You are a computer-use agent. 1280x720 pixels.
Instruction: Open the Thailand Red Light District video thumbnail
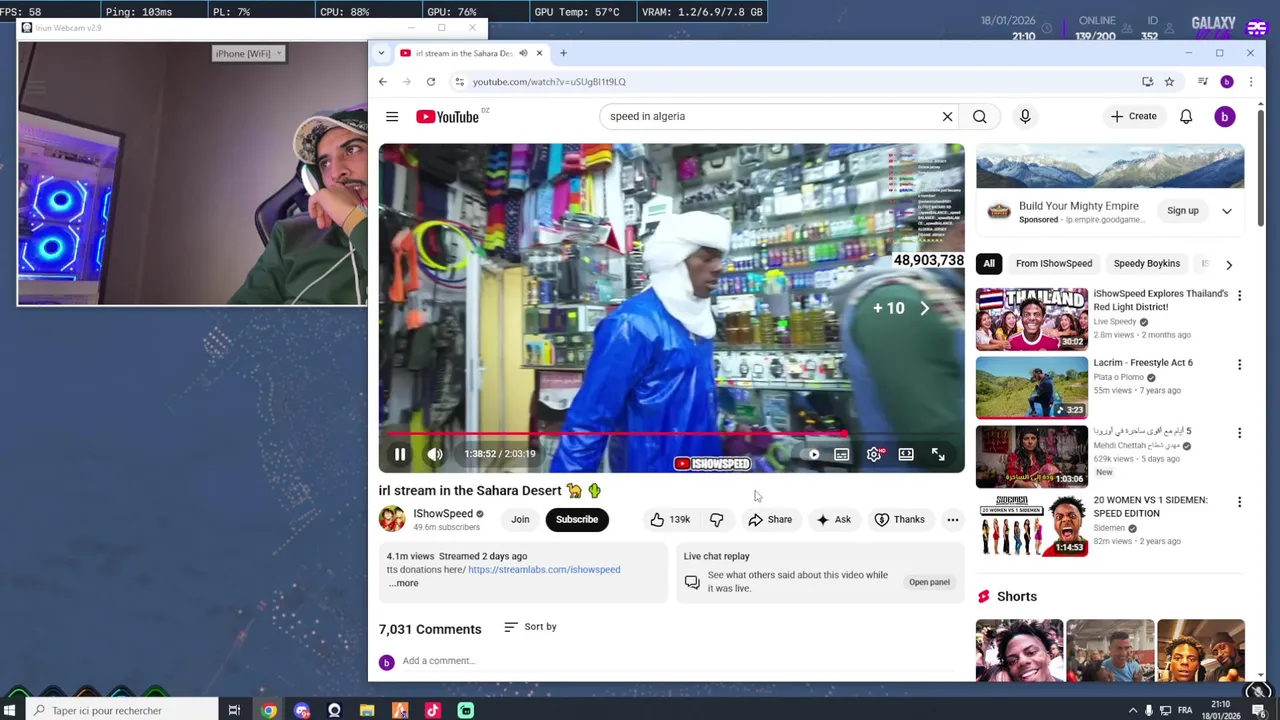click(1032, 319)
